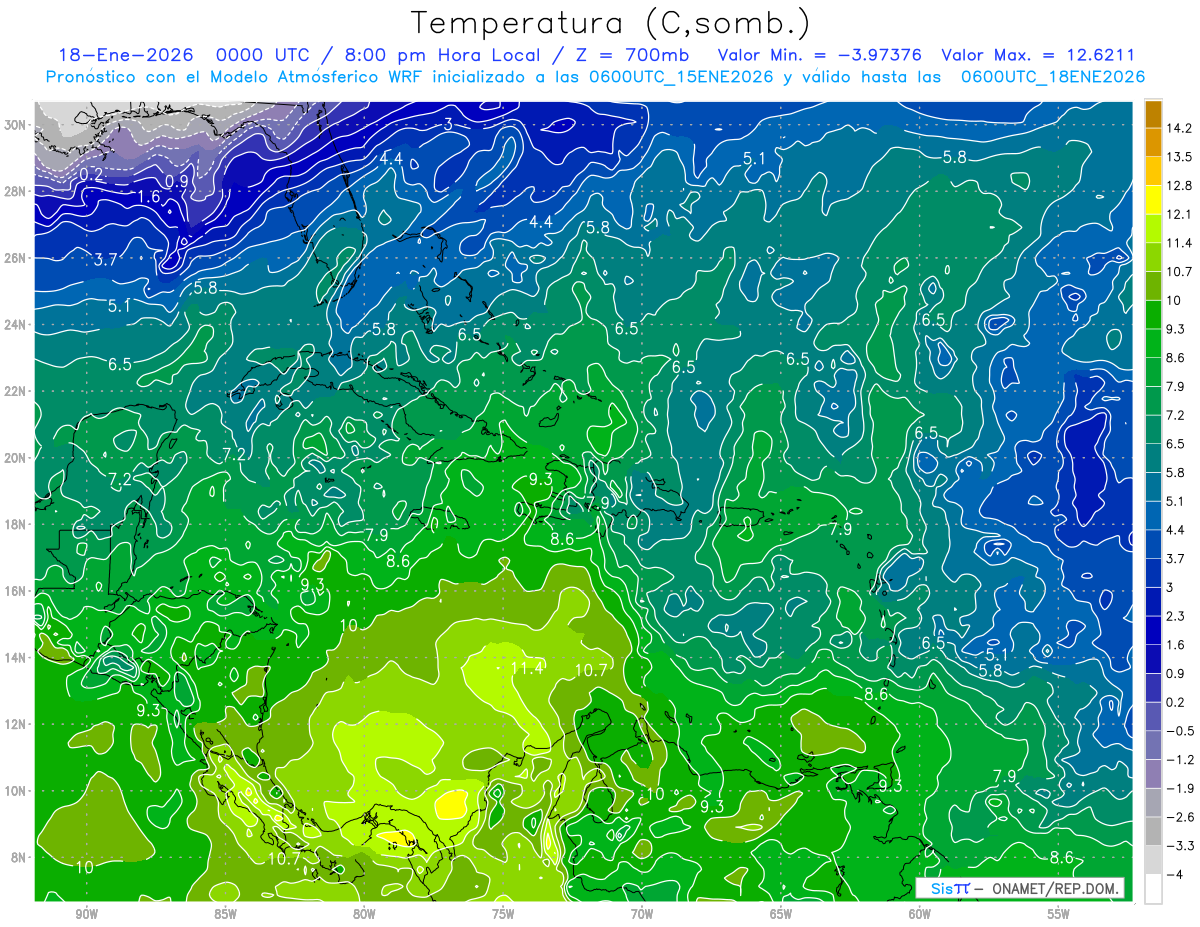Click the legend value 14.2
The width and height of the screenshot is (1200, 927).
pyautogui.click(x=1180, y=128)
